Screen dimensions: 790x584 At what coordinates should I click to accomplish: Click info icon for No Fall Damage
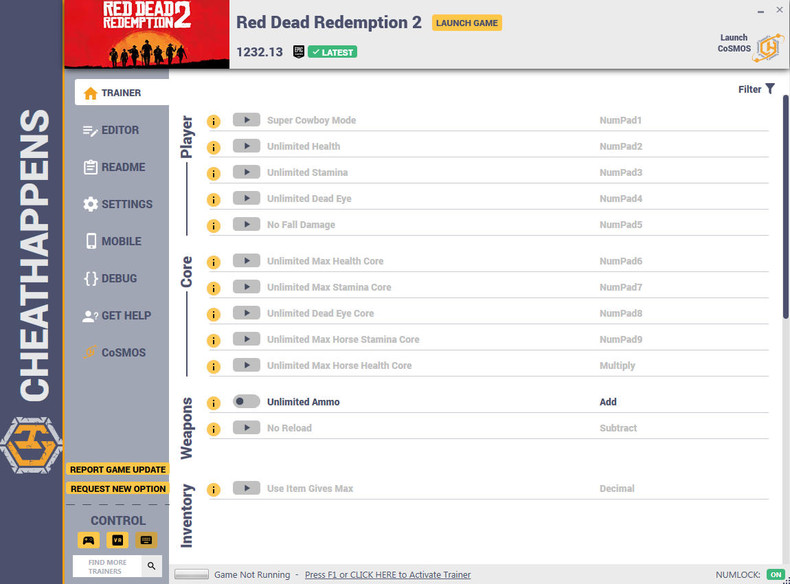pos(214,226)
